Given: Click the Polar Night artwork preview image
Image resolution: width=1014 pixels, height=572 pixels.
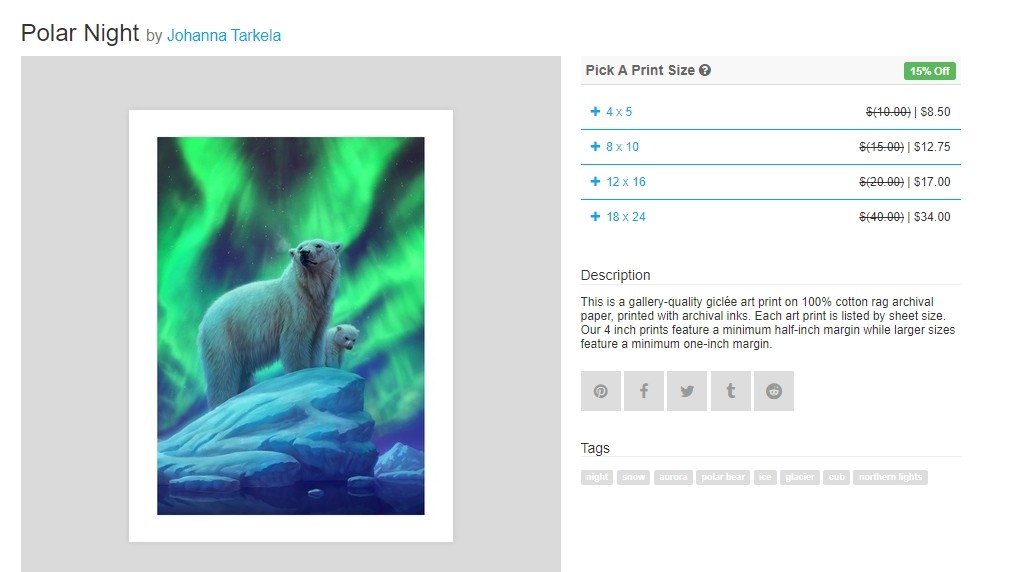Looking at the screenshot, I should point(291,326).
